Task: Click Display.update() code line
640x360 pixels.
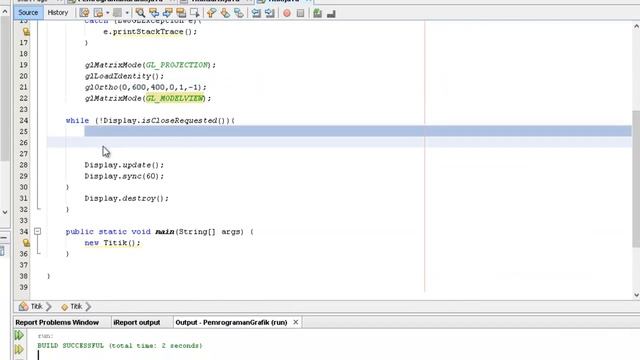Action: click(124, 165)
